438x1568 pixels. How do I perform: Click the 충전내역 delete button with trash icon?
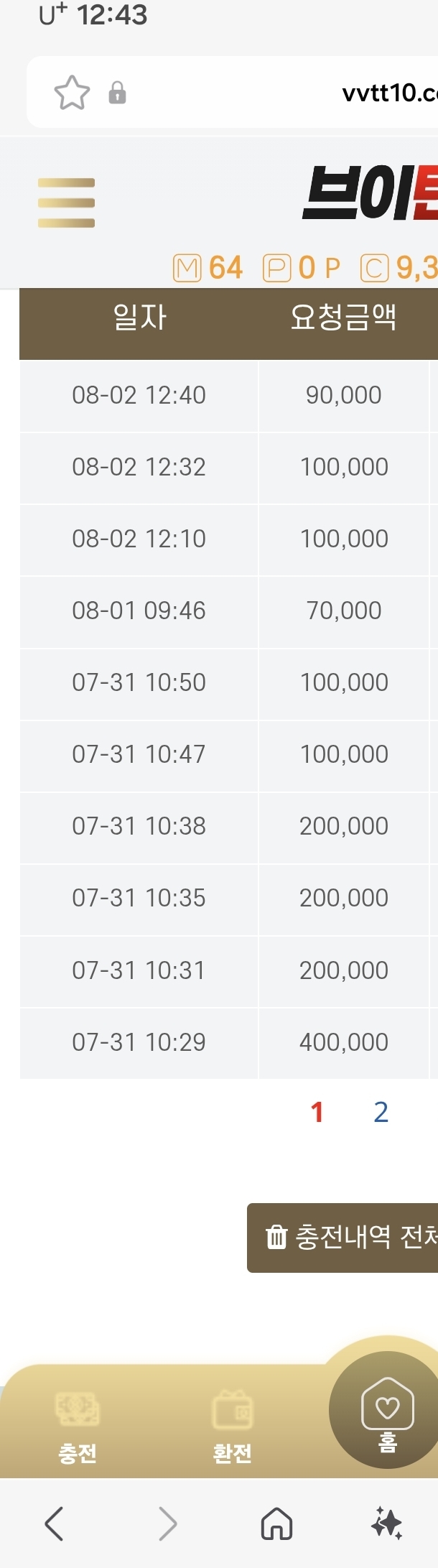point(343,1237)
